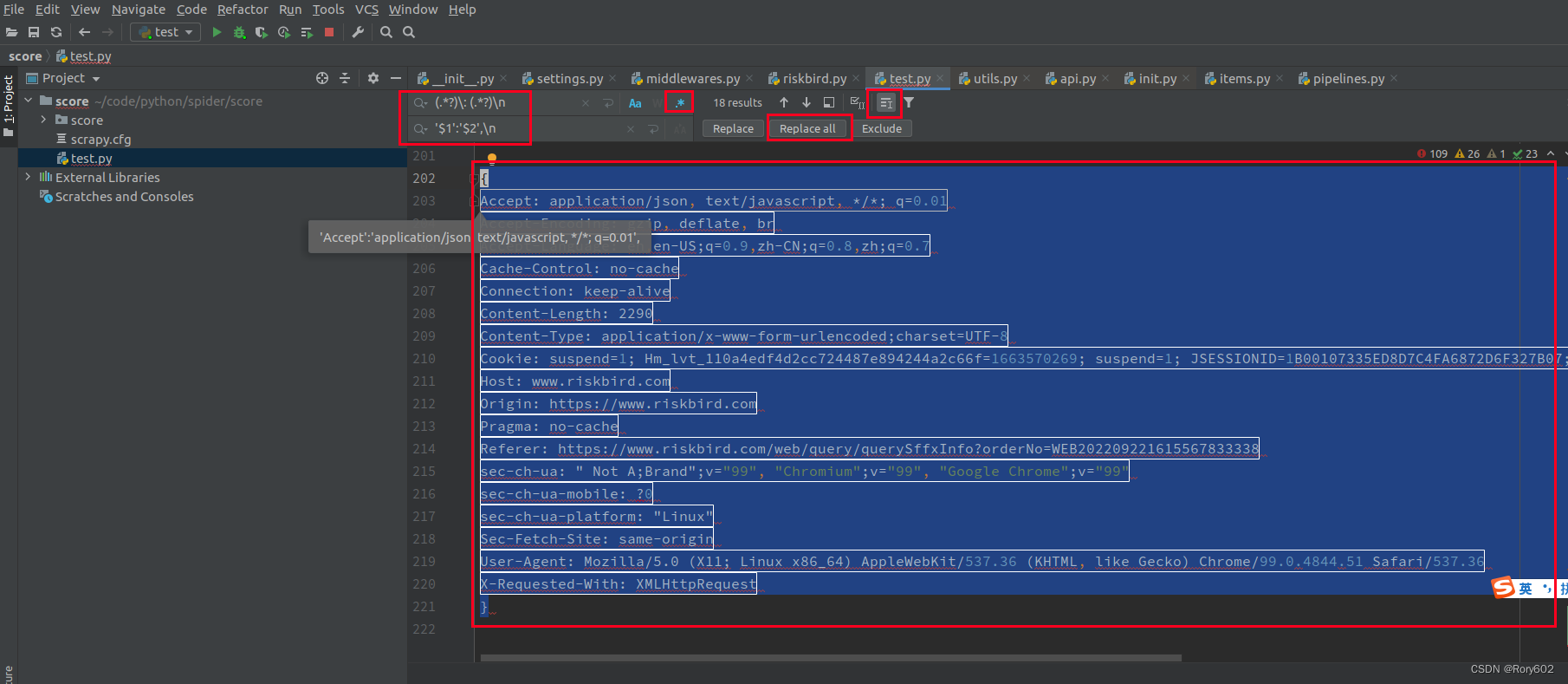This screenshot has width=1568, height=684.
Task: Click the 109 errors indicator
Action: [1432, 153]
